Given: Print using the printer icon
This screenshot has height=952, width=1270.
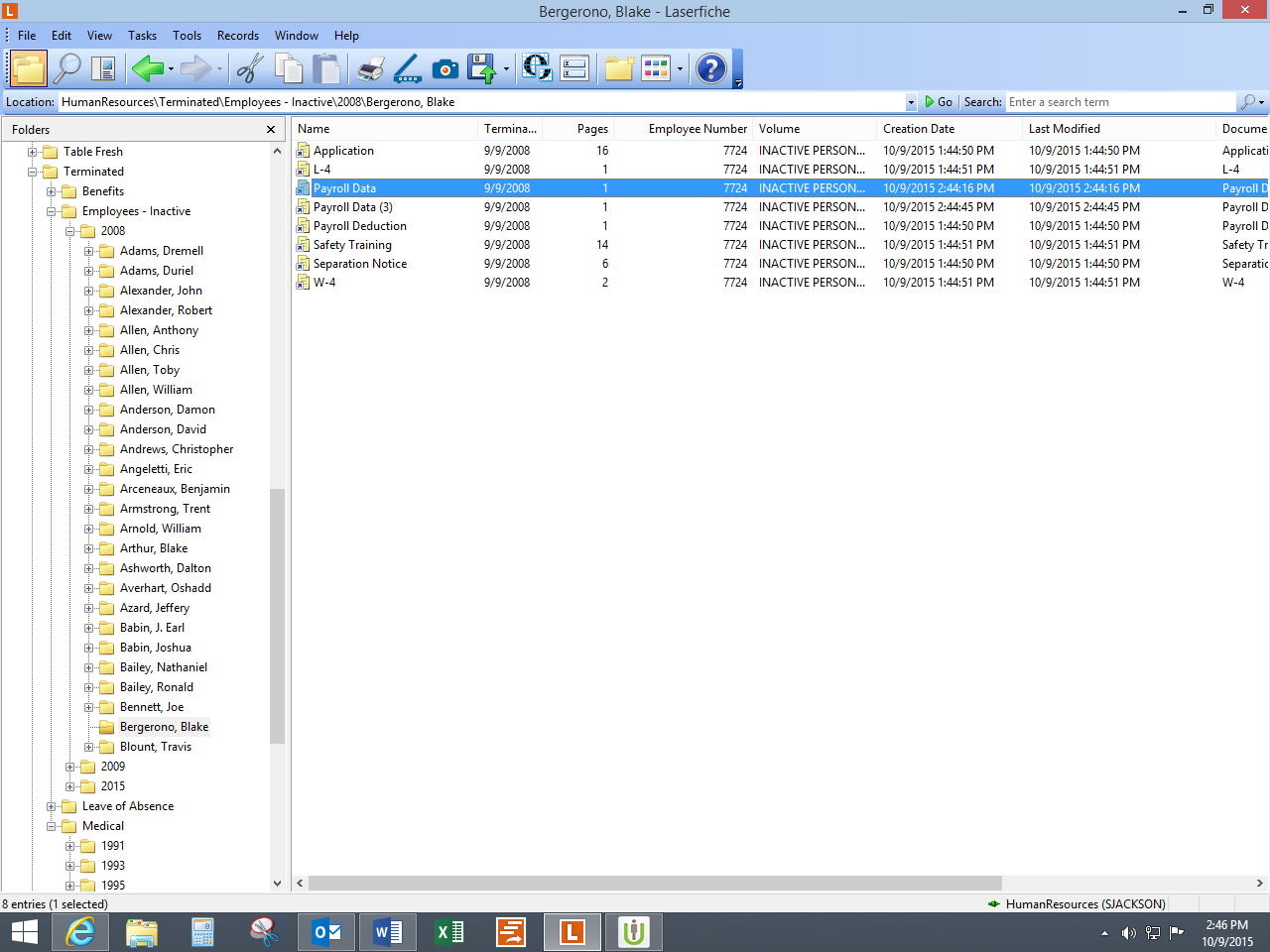Looking at the screenshot, I should pyautogui.click(x=371, y=68).
